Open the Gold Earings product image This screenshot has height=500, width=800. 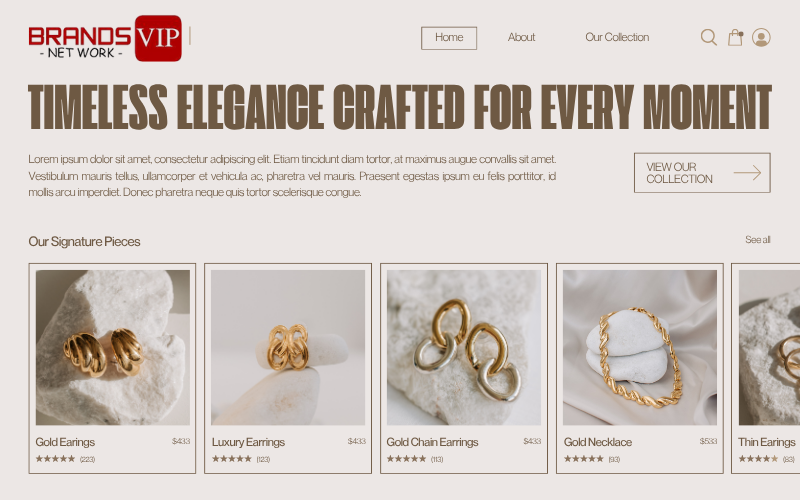pos(113,347)
